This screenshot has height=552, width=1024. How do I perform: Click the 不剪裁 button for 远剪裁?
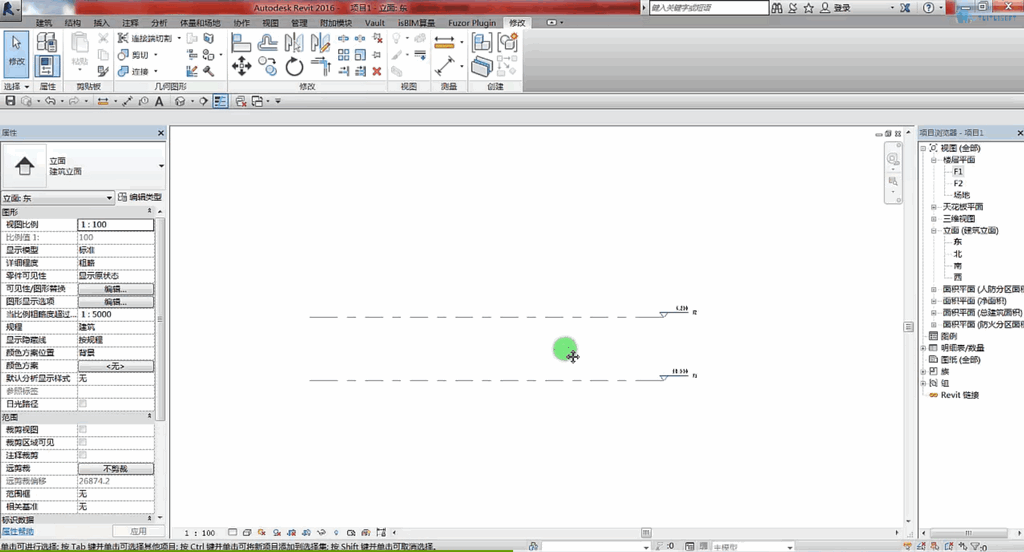click(x=116, y=468)
